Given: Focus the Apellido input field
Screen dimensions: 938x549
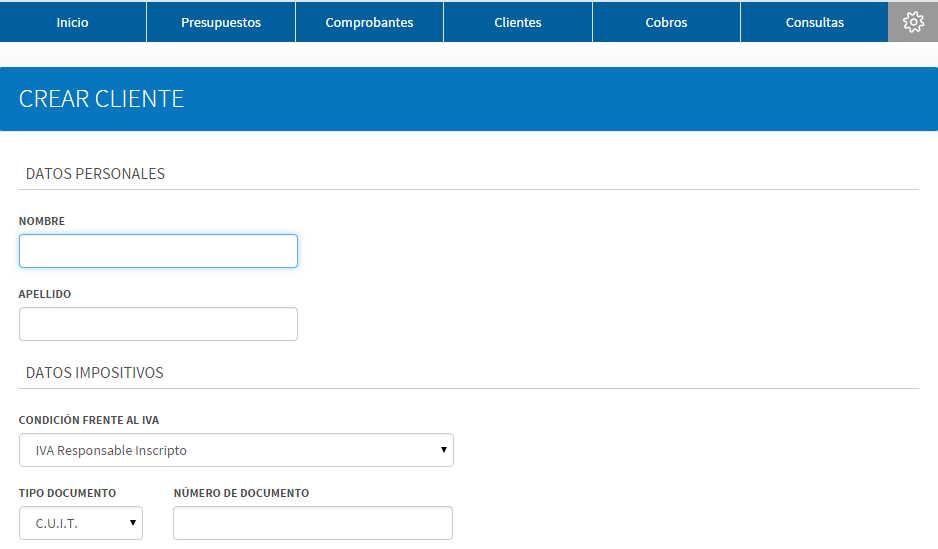Looking at the screenshot, I should click(x=158, y=324).
